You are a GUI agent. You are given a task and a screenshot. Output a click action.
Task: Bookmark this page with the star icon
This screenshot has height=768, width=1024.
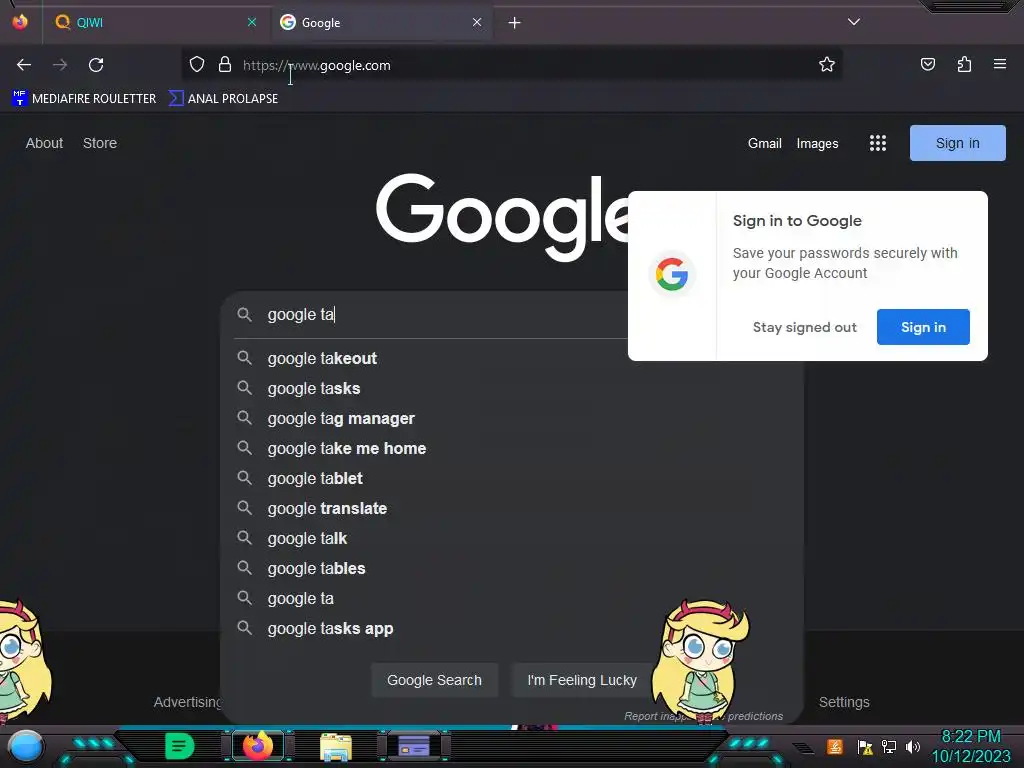[827, 65]
